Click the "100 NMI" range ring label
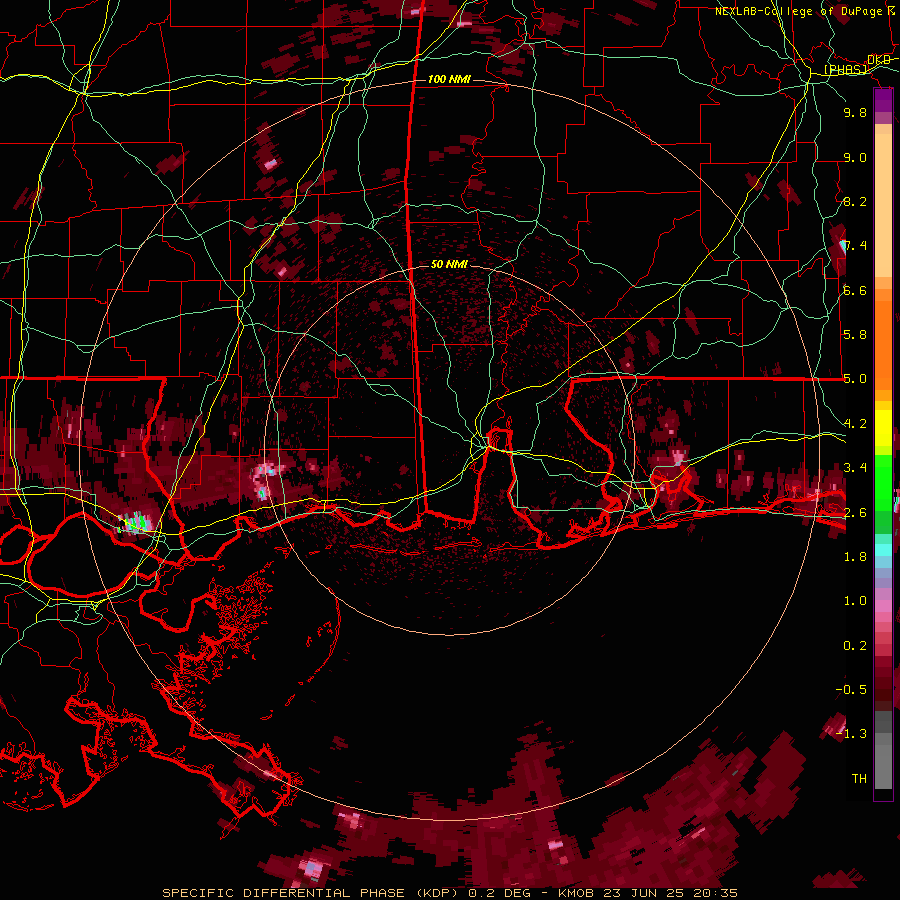Image resolution: width=900 pixels, height=900 pixels. 449,79
